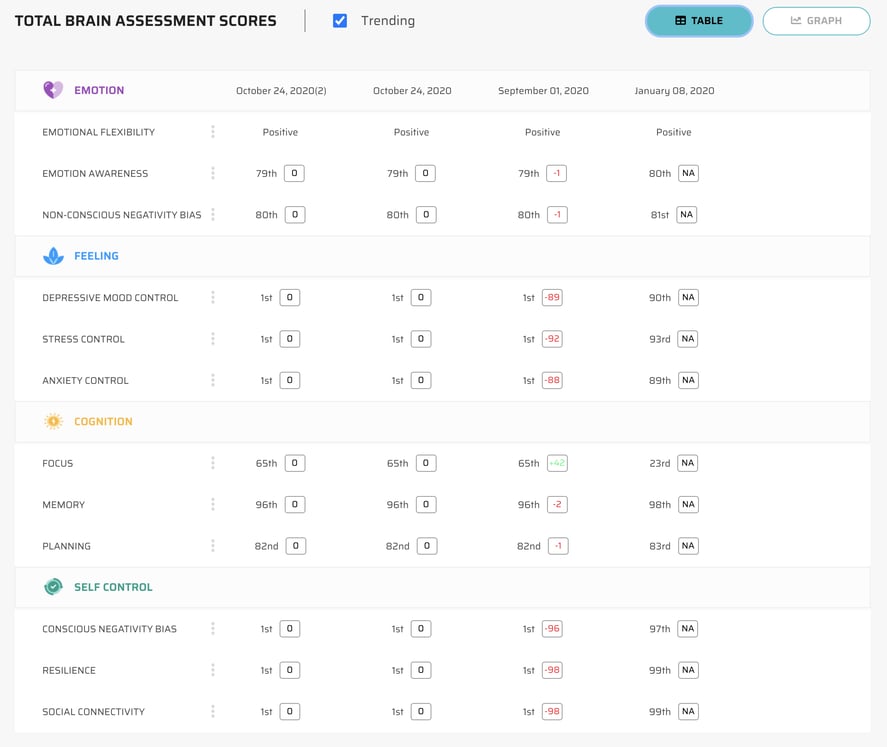Click the October 24, 2020 column header
The width and height of the screenshot is (887, 747).
point(411,90)
